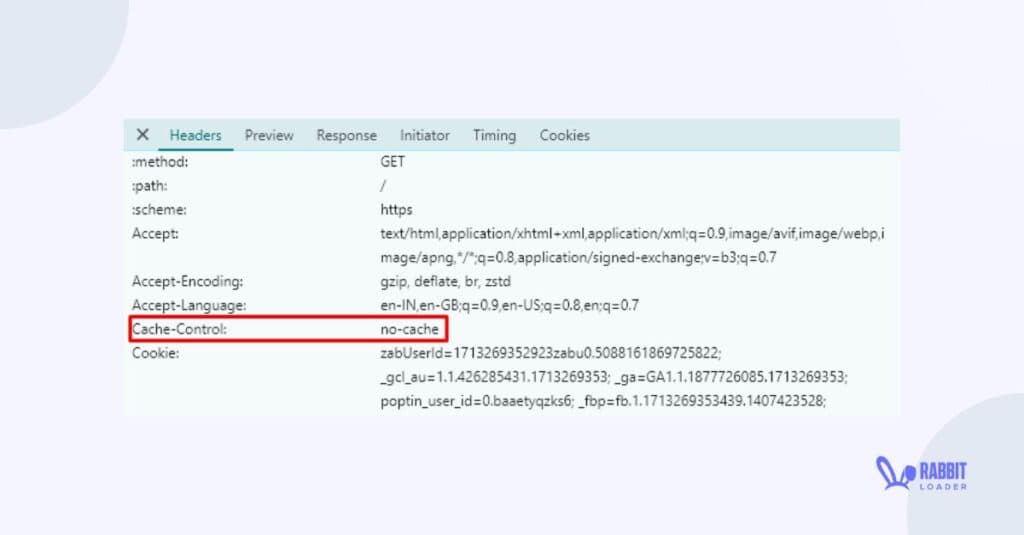This screenshot has height=535, width=1024.
Task: Click the :path: header name
Action: 150,186
